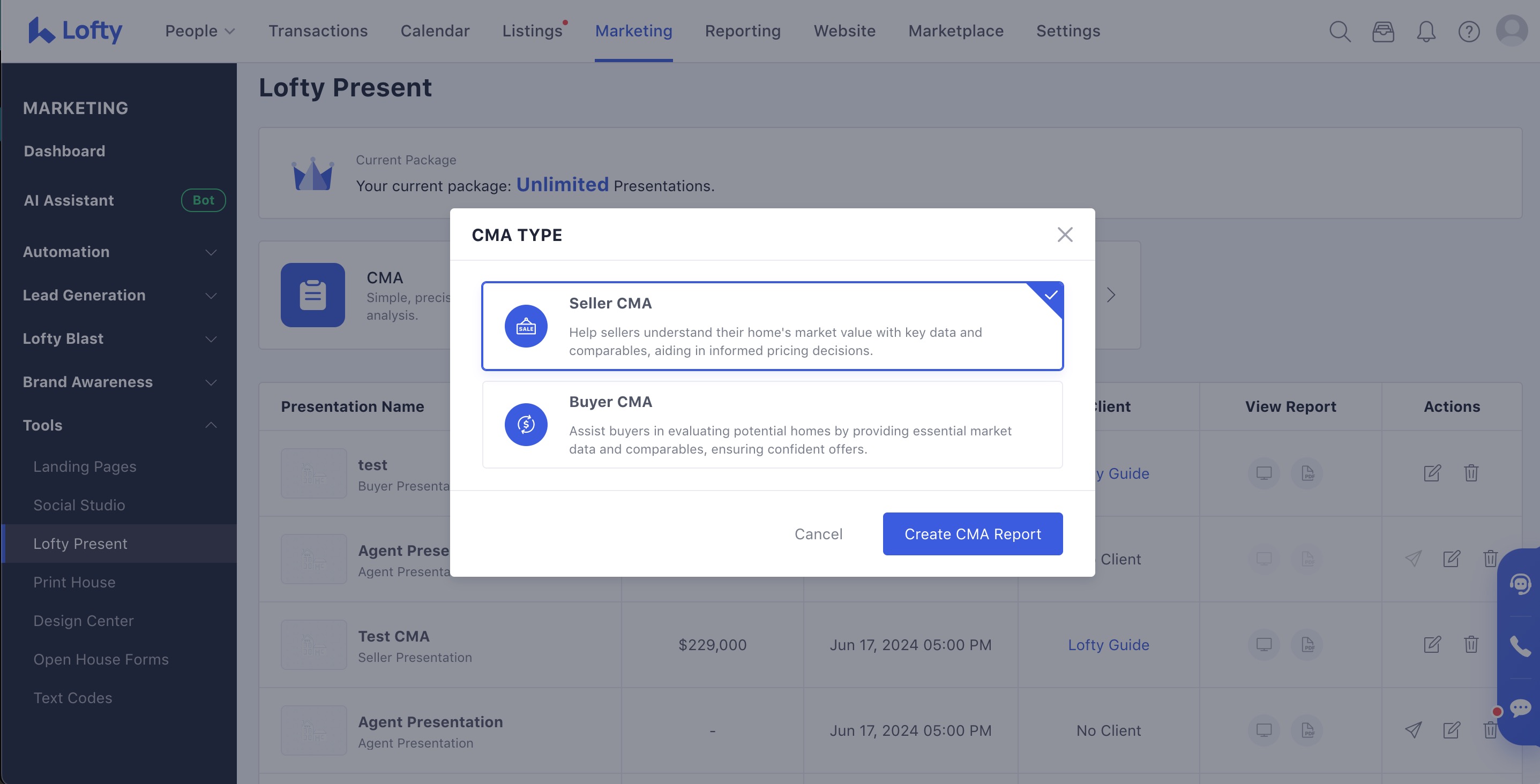The image size is (1540, 784).
Task: Delete the Test CMA presentation
Action: point(1471,645)
